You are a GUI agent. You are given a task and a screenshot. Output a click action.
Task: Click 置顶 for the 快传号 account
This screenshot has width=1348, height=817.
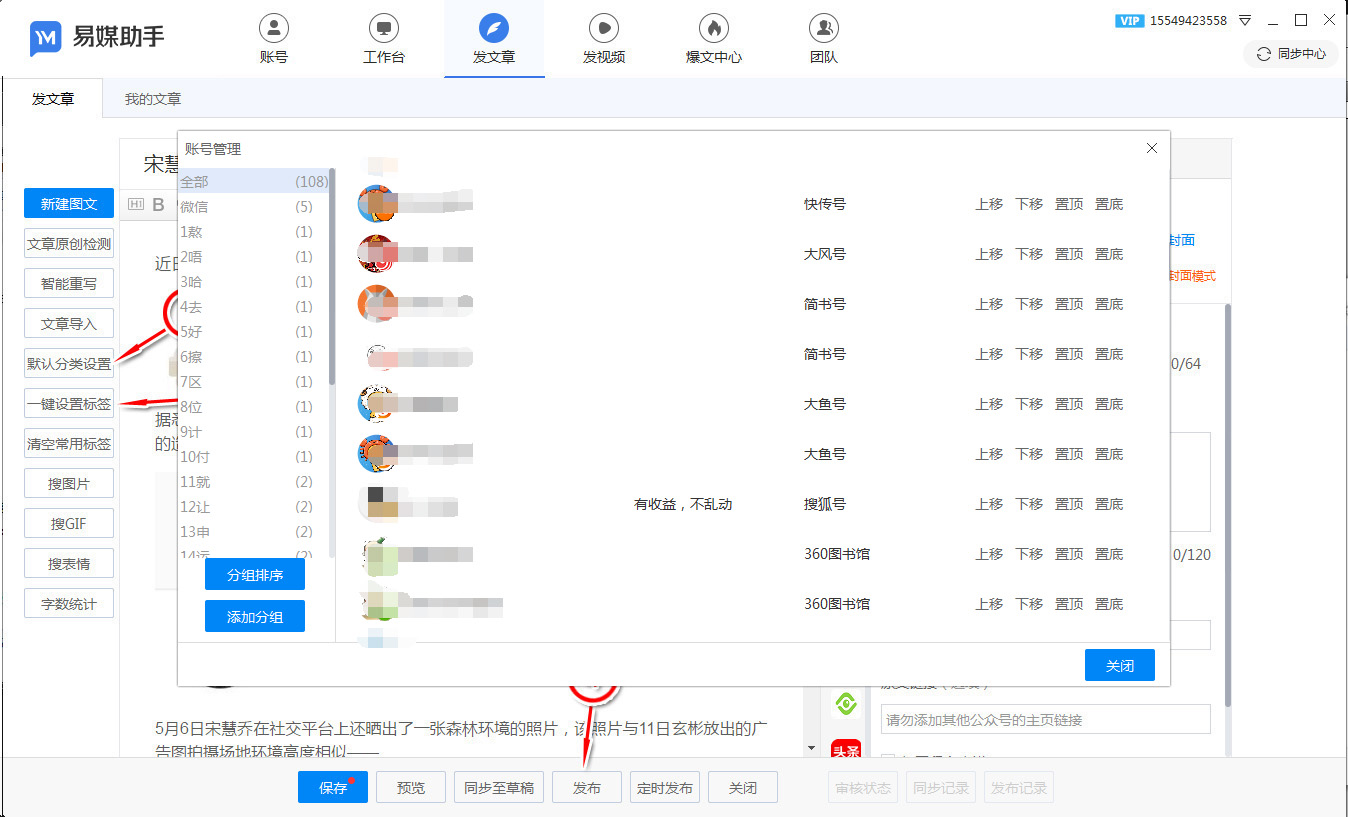point(1069,204)
